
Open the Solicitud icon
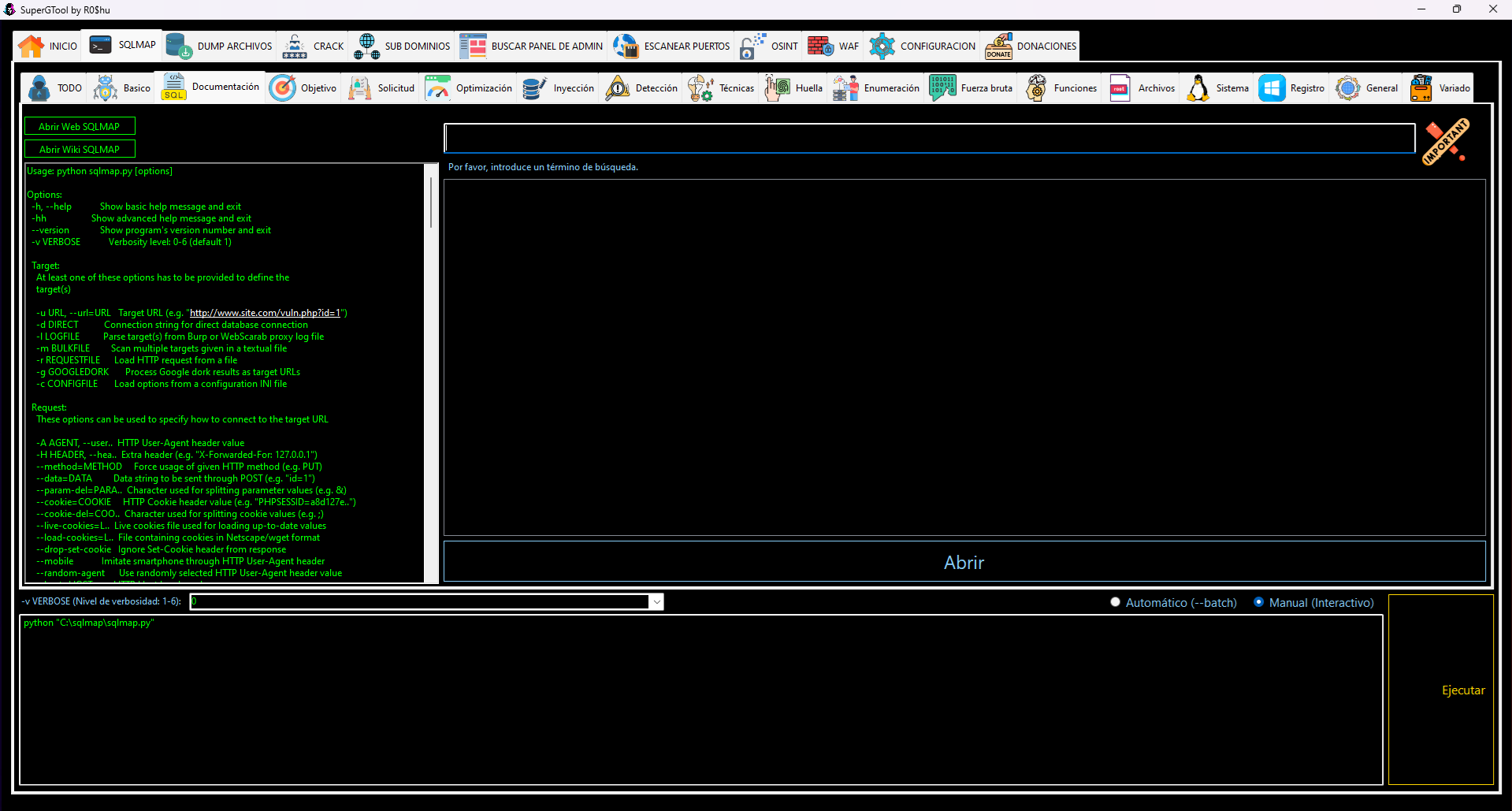(x=360, y=88)
